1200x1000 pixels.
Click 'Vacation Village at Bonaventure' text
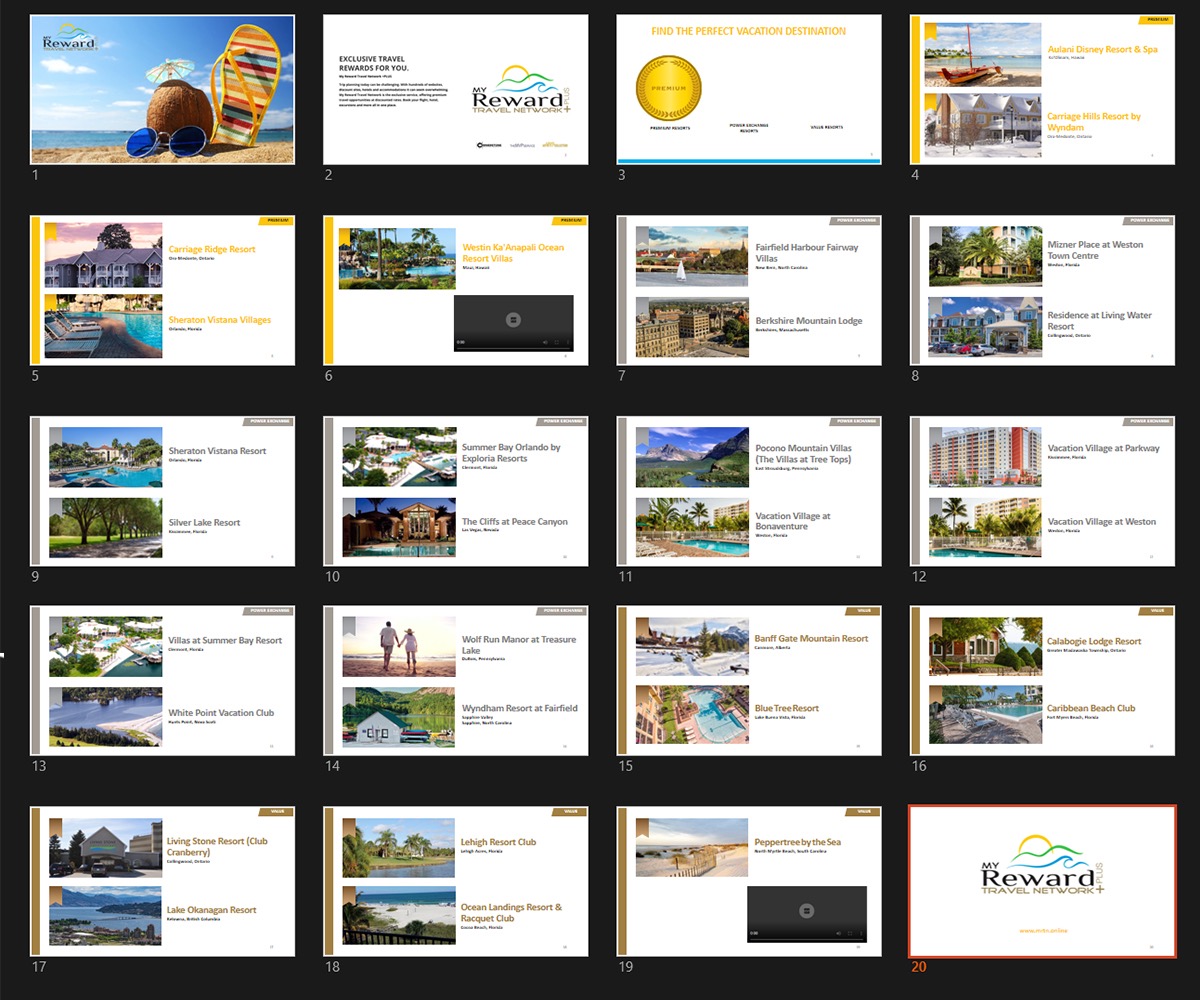[x=792, y=521]
